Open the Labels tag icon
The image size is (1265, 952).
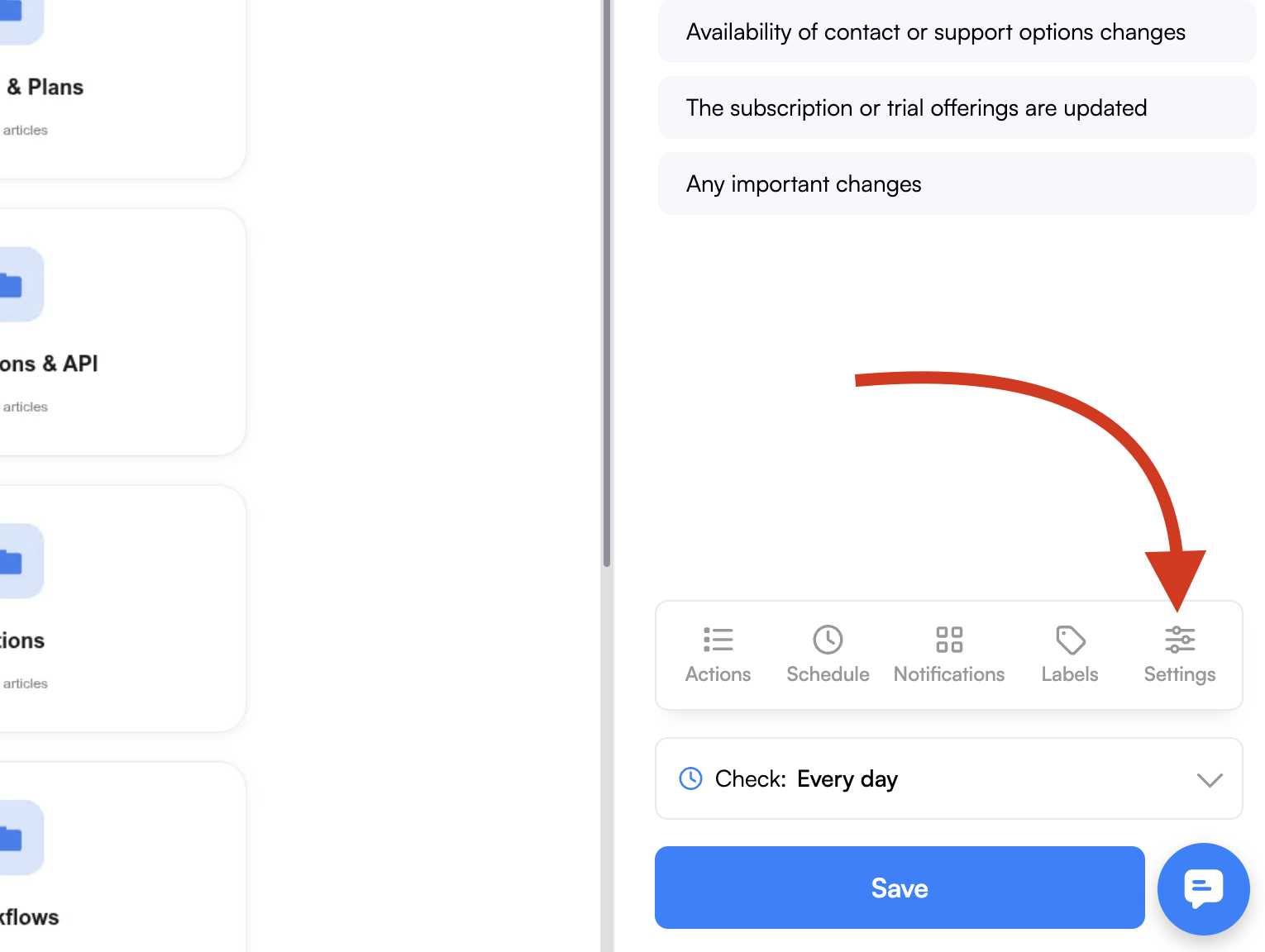tap(1070, 640)
